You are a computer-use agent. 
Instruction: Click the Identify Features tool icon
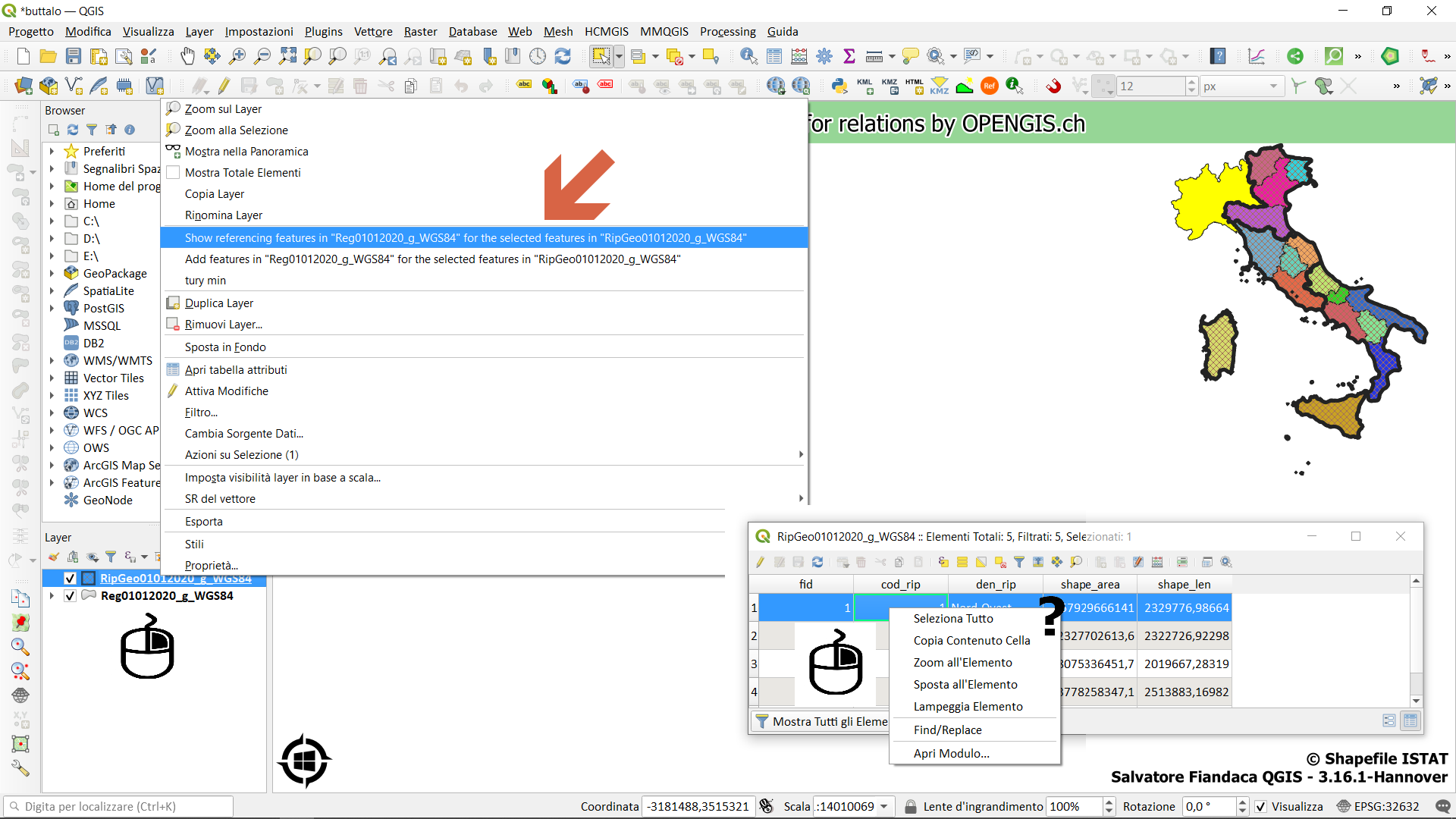coord(748,56)
